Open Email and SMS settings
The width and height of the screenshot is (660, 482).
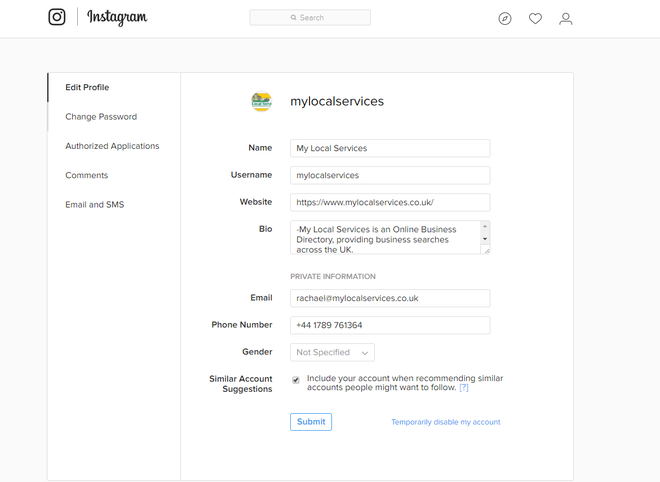pos(94,205)
